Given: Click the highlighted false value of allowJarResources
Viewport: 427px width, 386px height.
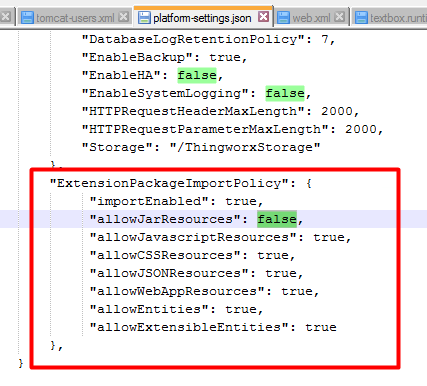Looking at the screenshot, I should [277, 219].
